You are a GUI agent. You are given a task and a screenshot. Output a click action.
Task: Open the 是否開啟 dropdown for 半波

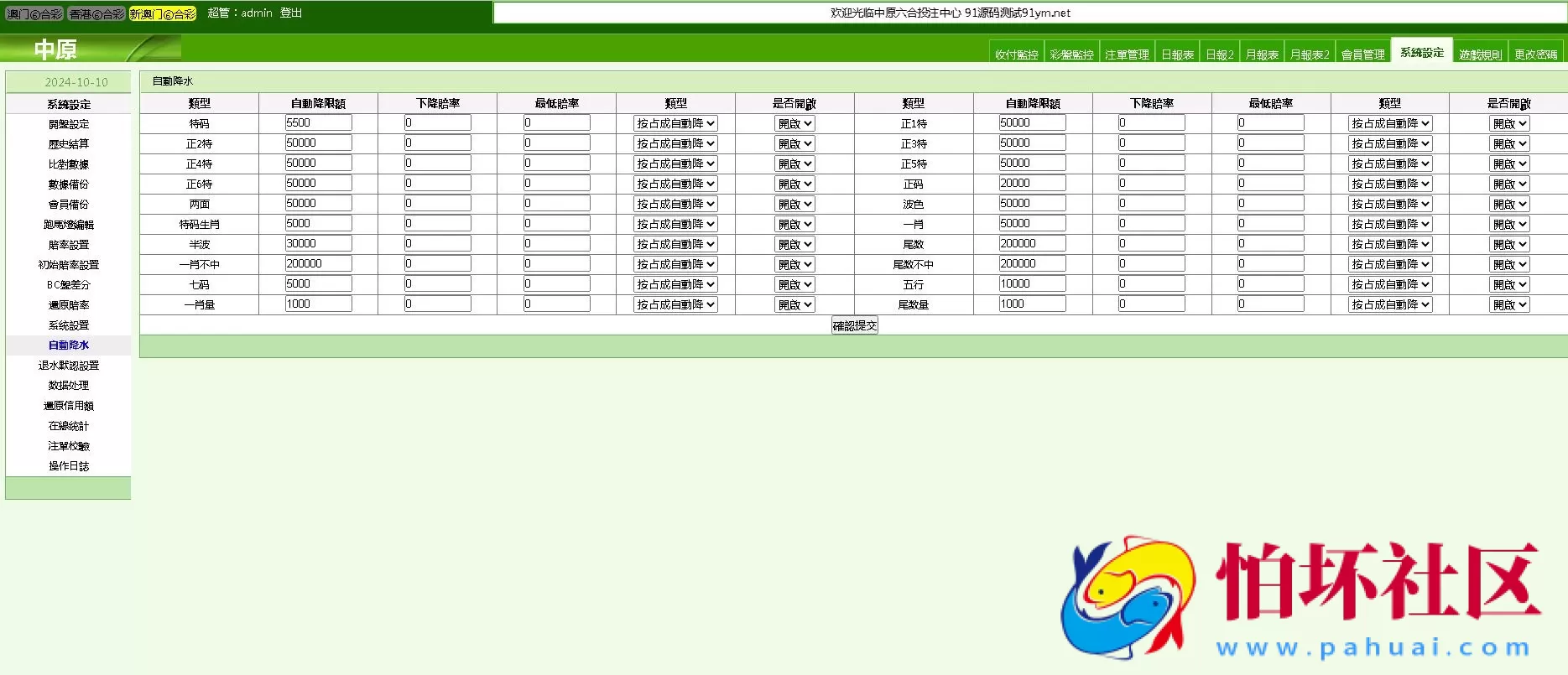pos(794,244)
